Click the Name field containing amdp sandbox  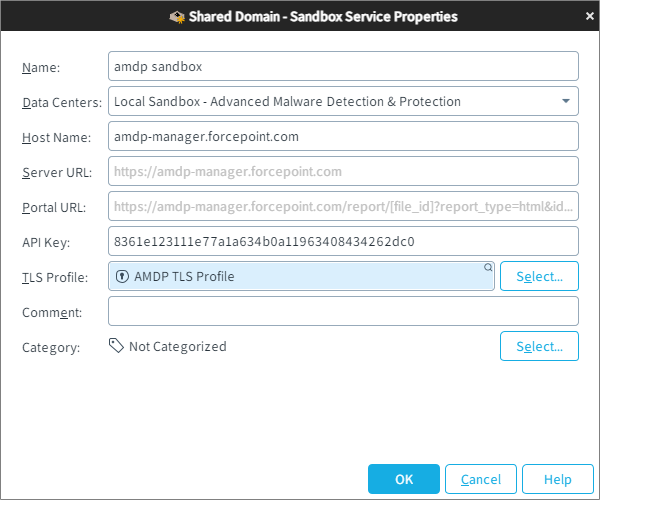tap(343, 66)
